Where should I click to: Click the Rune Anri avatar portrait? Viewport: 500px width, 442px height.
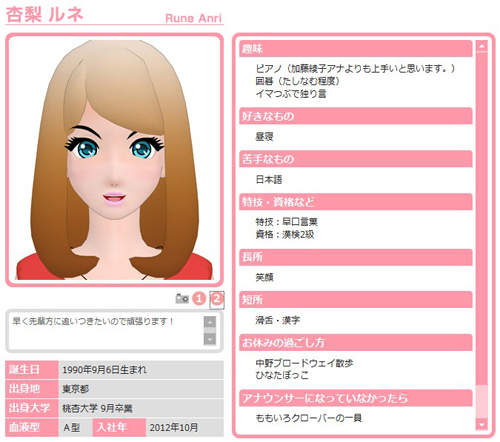[x=114, y=160]
